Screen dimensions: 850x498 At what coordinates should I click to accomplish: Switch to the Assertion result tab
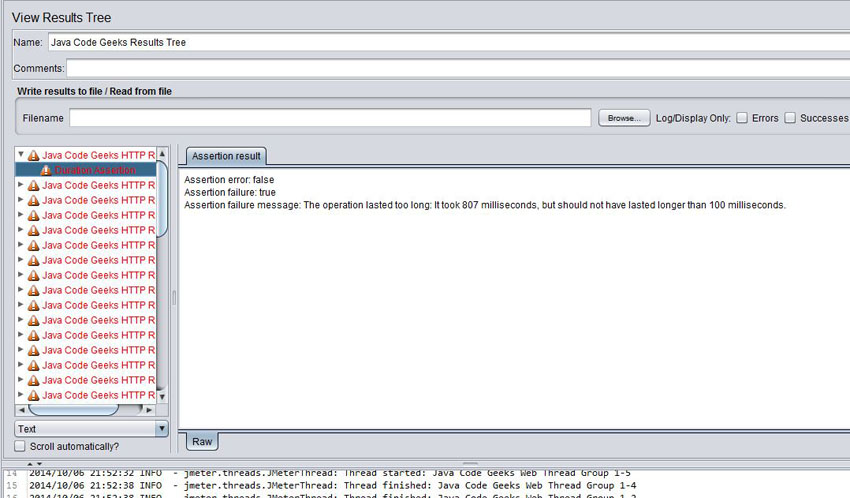coord(226,156)
